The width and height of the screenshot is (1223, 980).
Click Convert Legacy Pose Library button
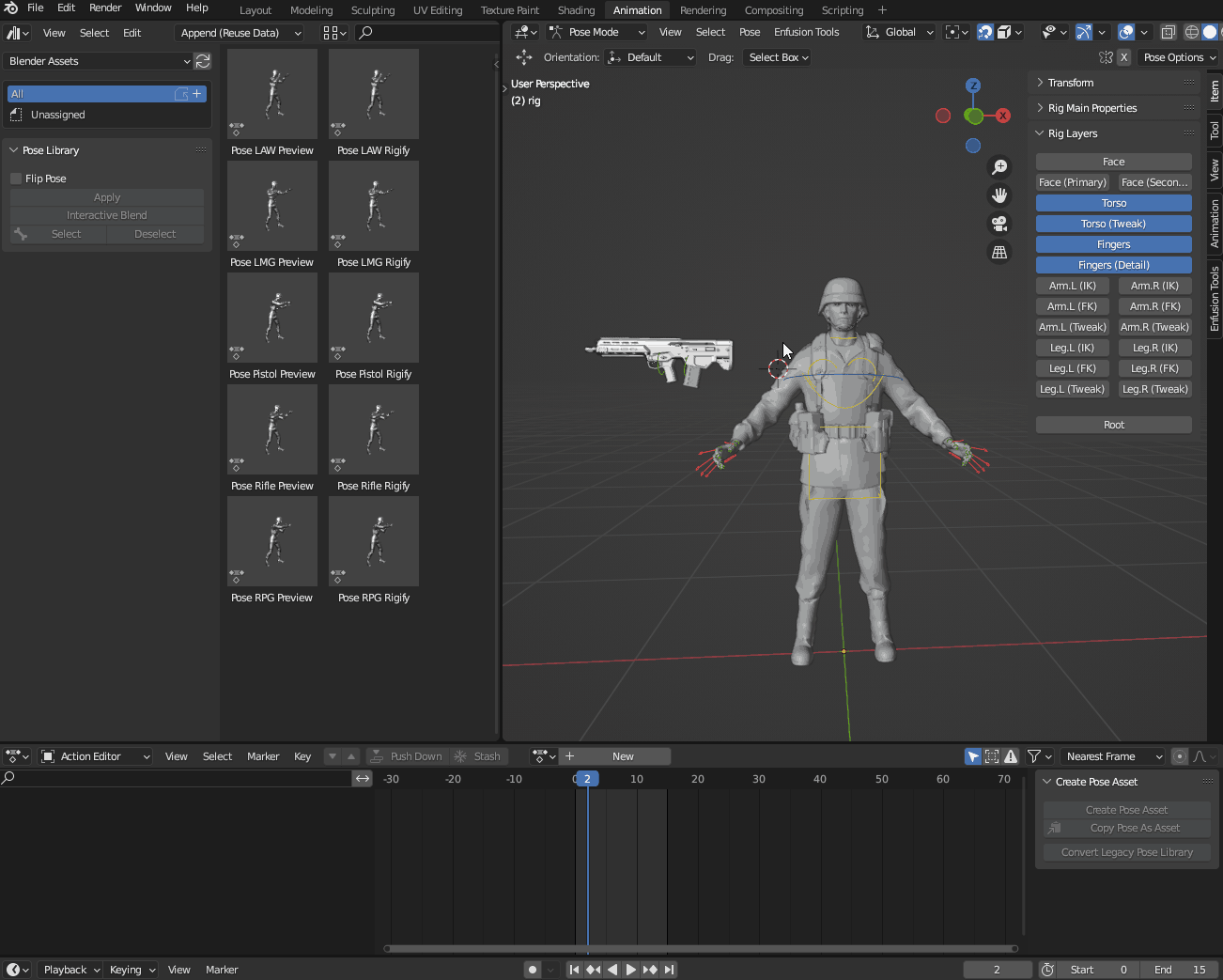1126,852
